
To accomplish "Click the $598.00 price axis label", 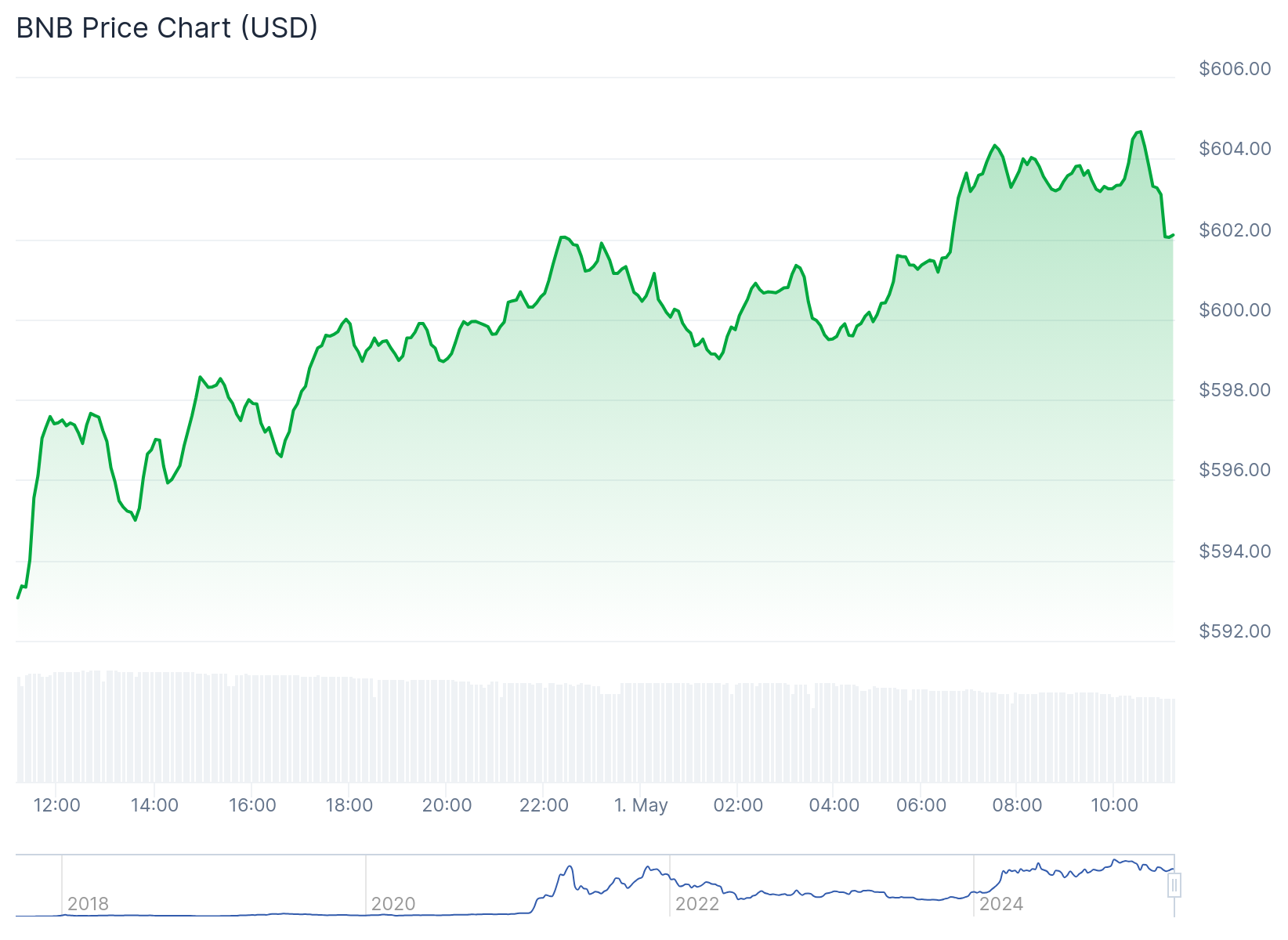I will click(1235, 390).
